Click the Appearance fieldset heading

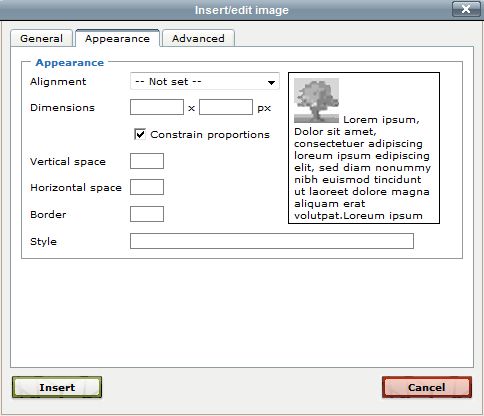tap(70, 63)
